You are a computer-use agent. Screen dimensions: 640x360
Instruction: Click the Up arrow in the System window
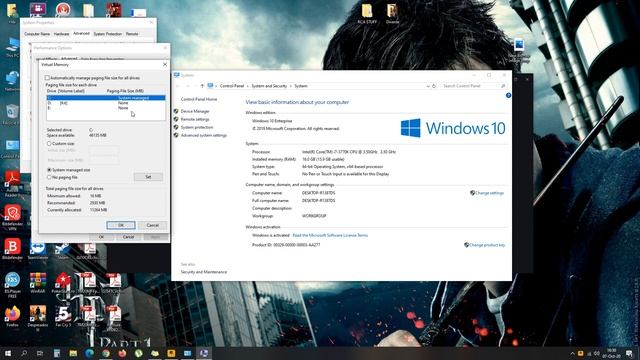202,86
